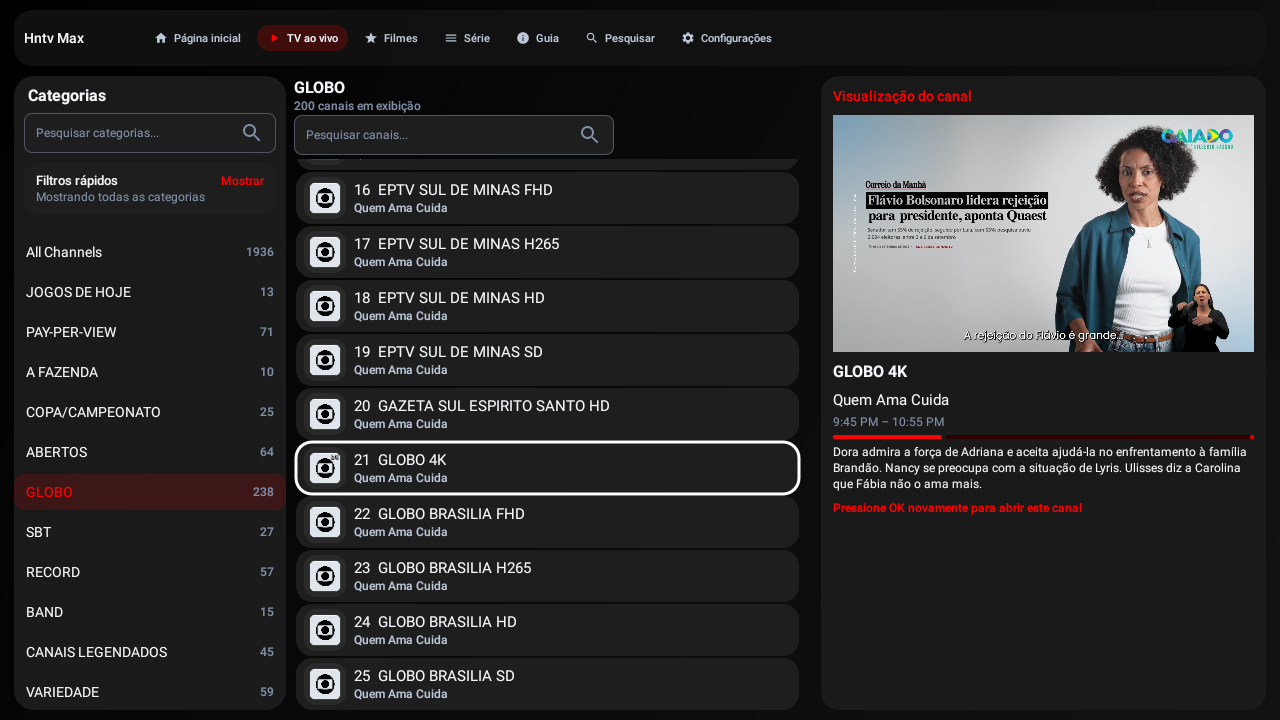Select channel 24 GLOBO BRASILIA HD
Image resolution: width=1280 pixels, height=720 pixels.
(547, 630)
